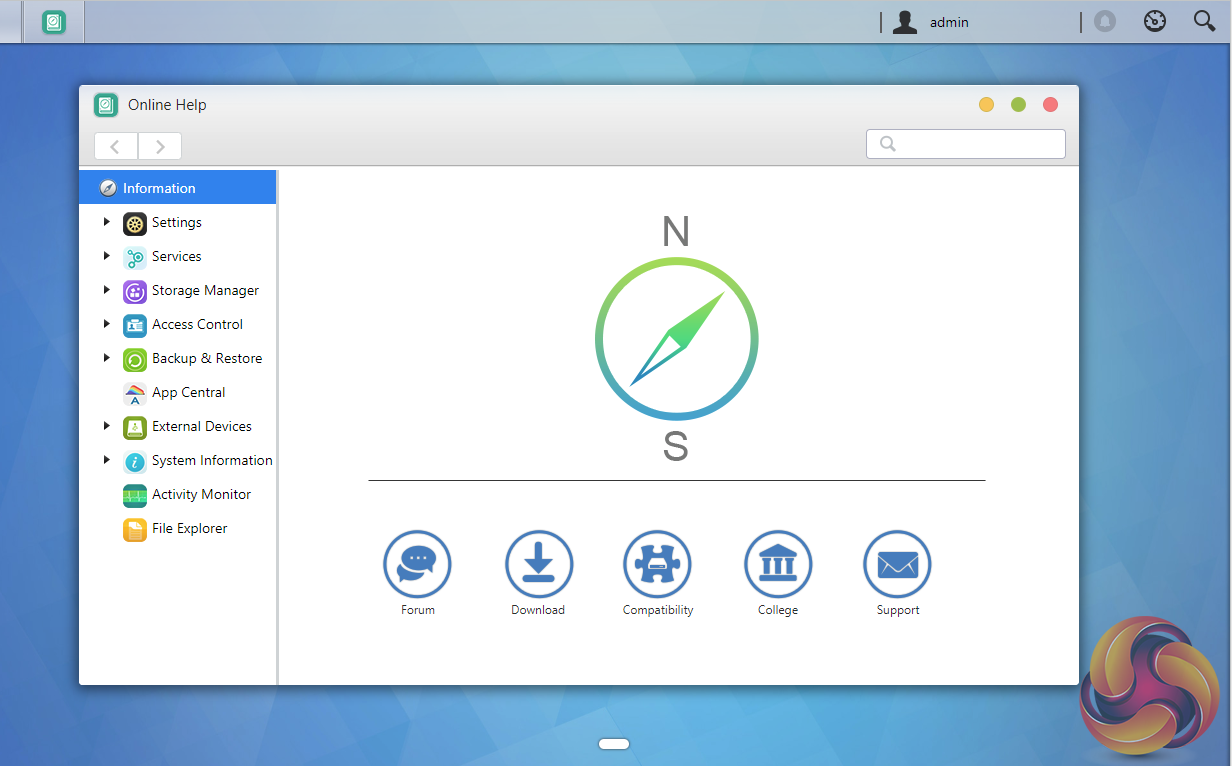Click the admin username in top bar
The width and height of the screenshot is (1232, 770).
pyautogui.click(x=949, y=22)
